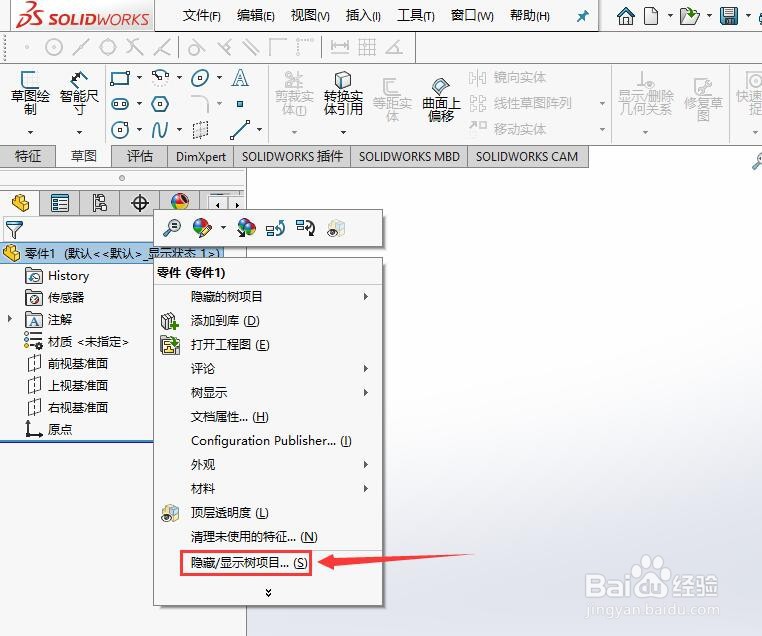Select the arc sketch tool
Viewport: 762px width, 636px height.
click(160, 78)
